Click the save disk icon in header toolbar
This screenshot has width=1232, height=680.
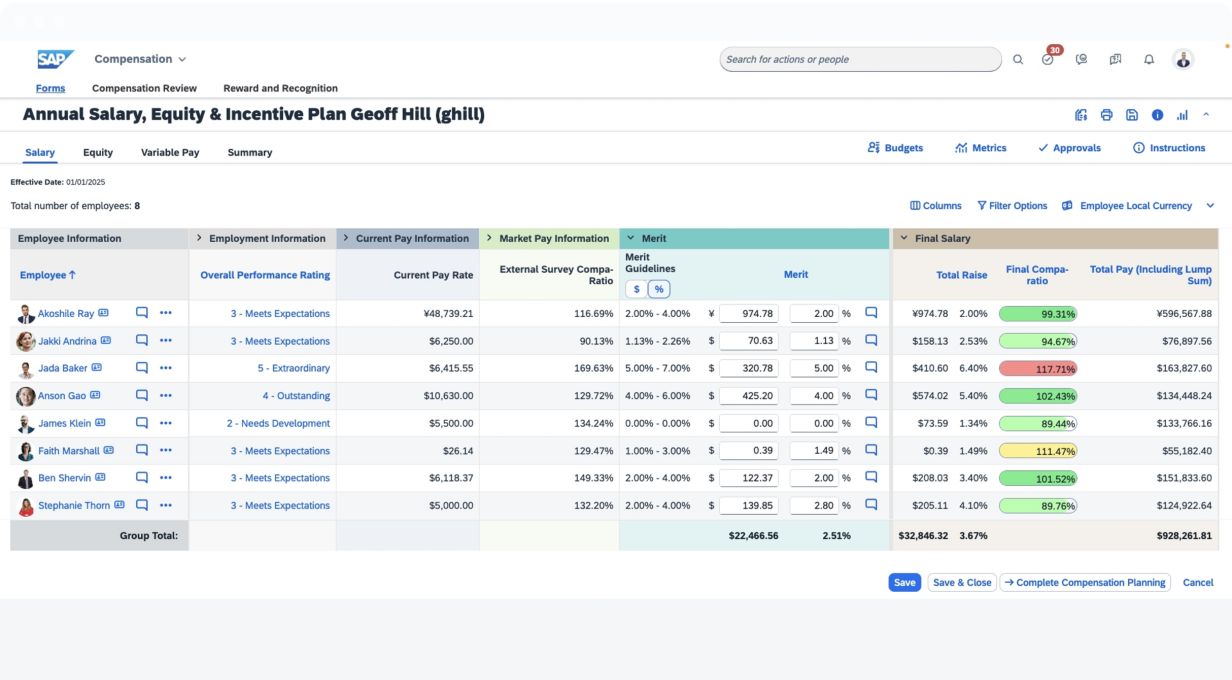[1131, 115]
